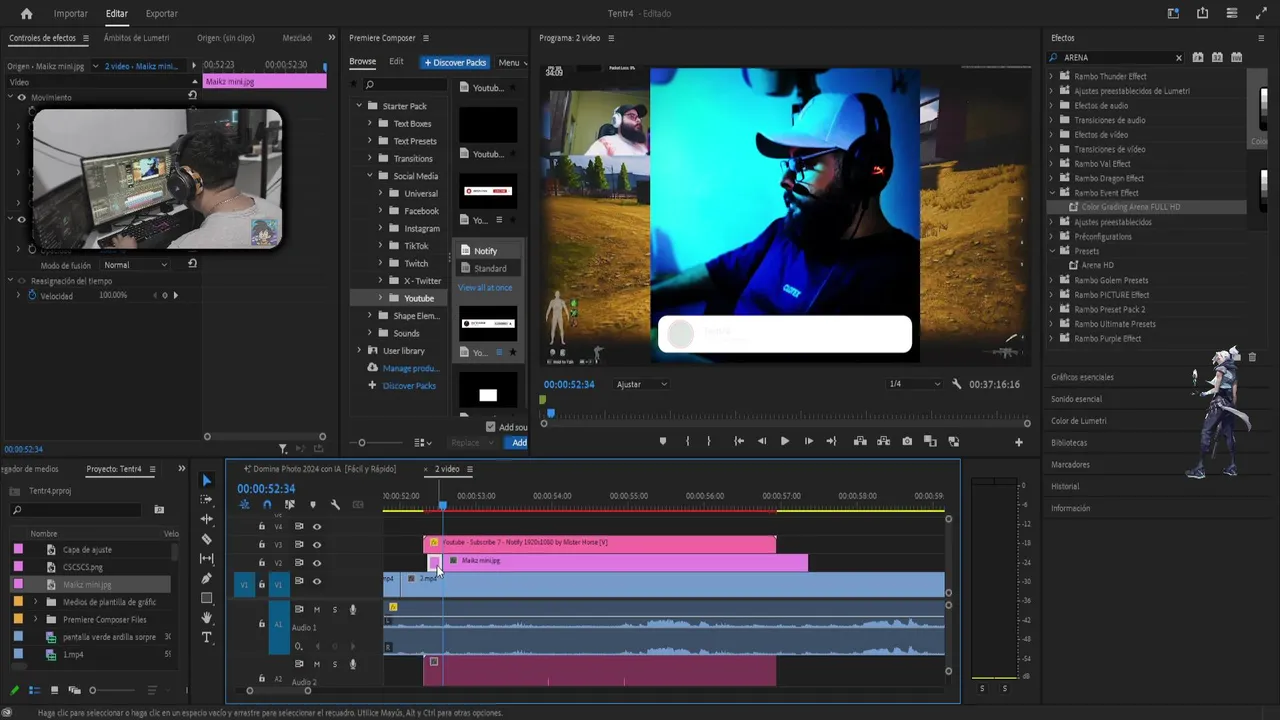Viewport: 1280px width, 720px height.
Task: Collapse the Starter Pack folder
Action: pos(359,106)
